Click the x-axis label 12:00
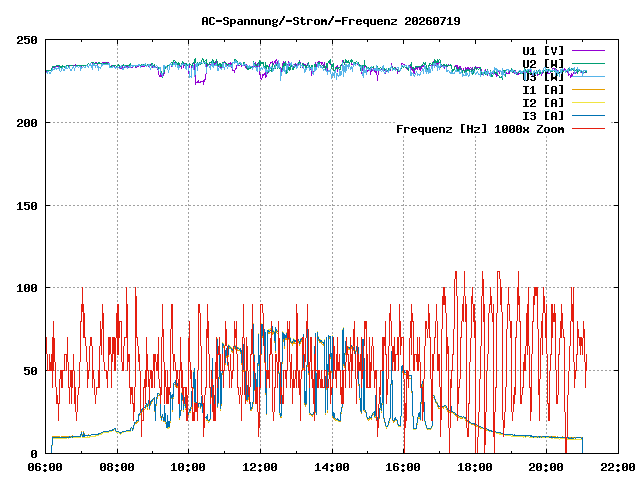The image size is (640, 480). (260, 467)
